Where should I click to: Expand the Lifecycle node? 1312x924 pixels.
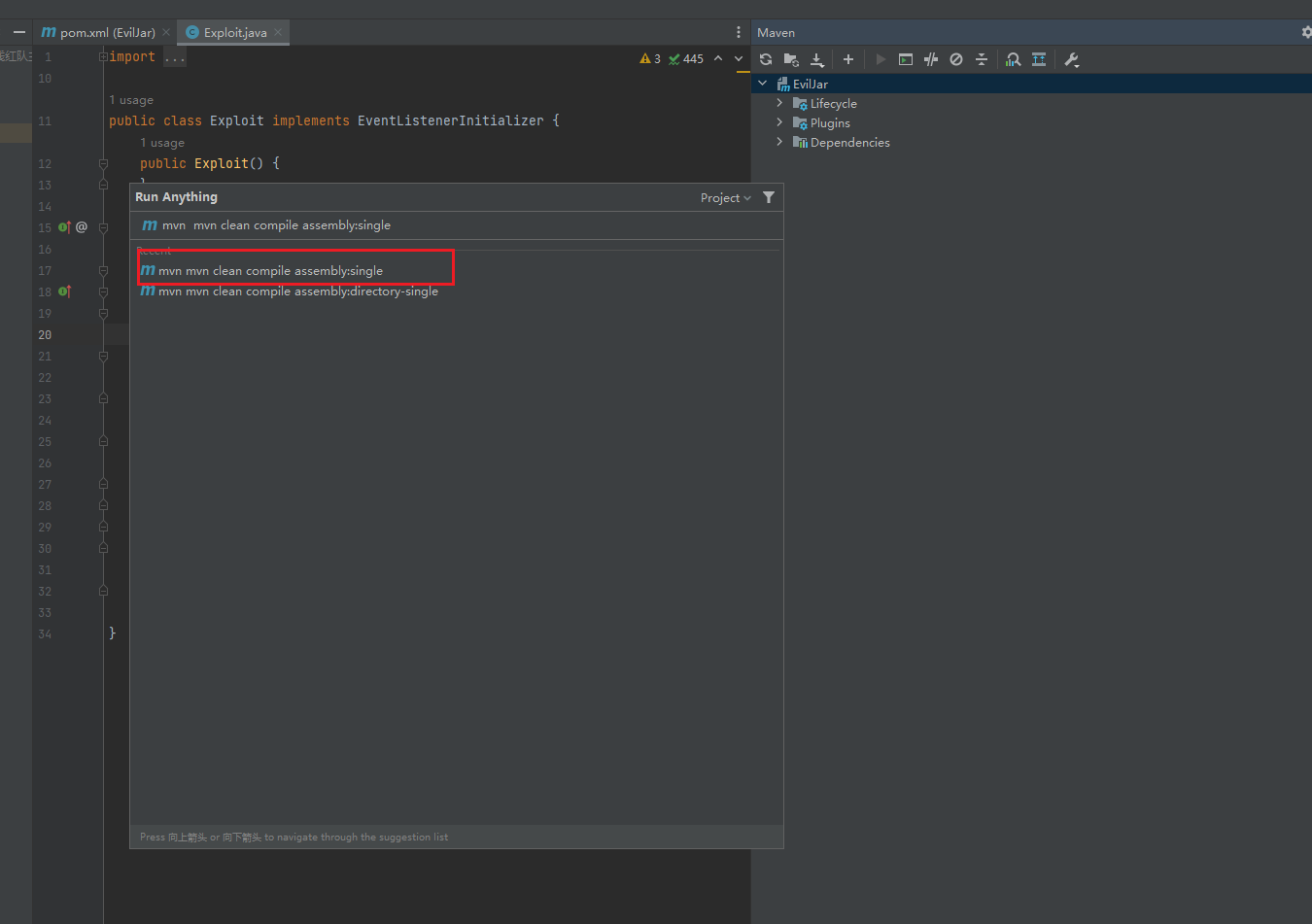(x=779, y=103)
